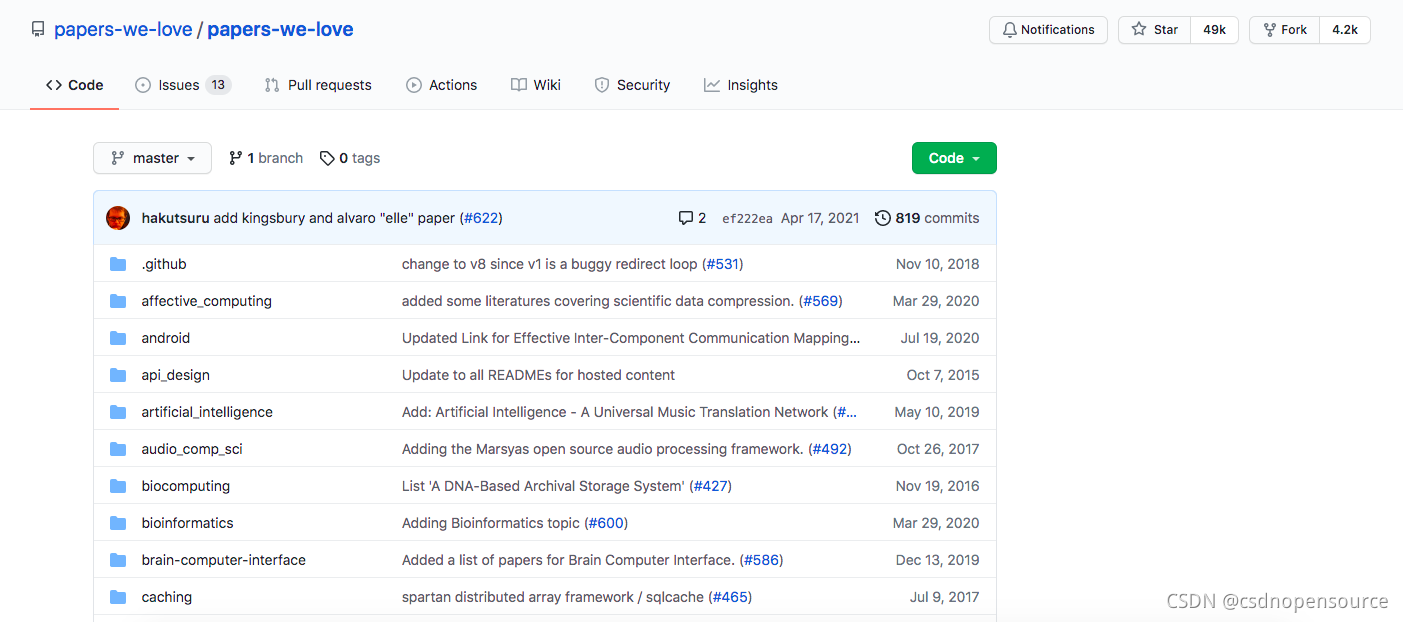
Task: Fork the repository
Action: (x=1285, y=30)
